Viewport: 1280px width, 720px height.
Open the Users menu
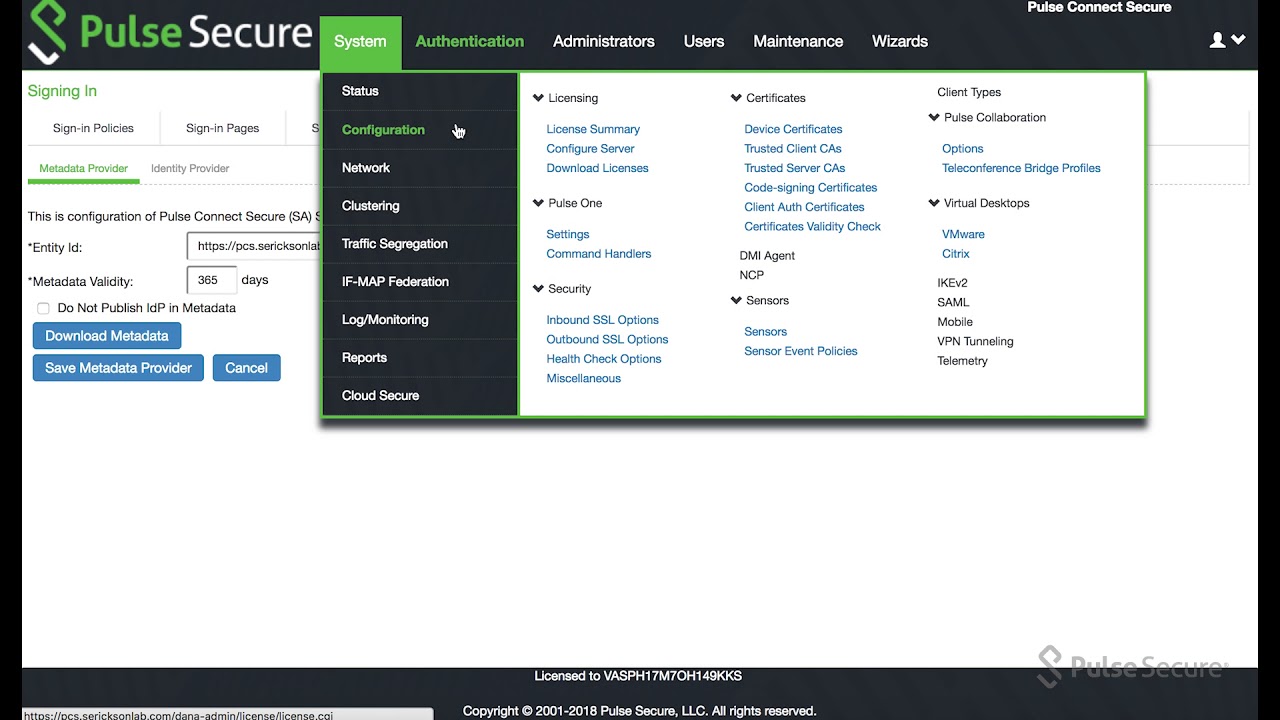click(703, 42)
